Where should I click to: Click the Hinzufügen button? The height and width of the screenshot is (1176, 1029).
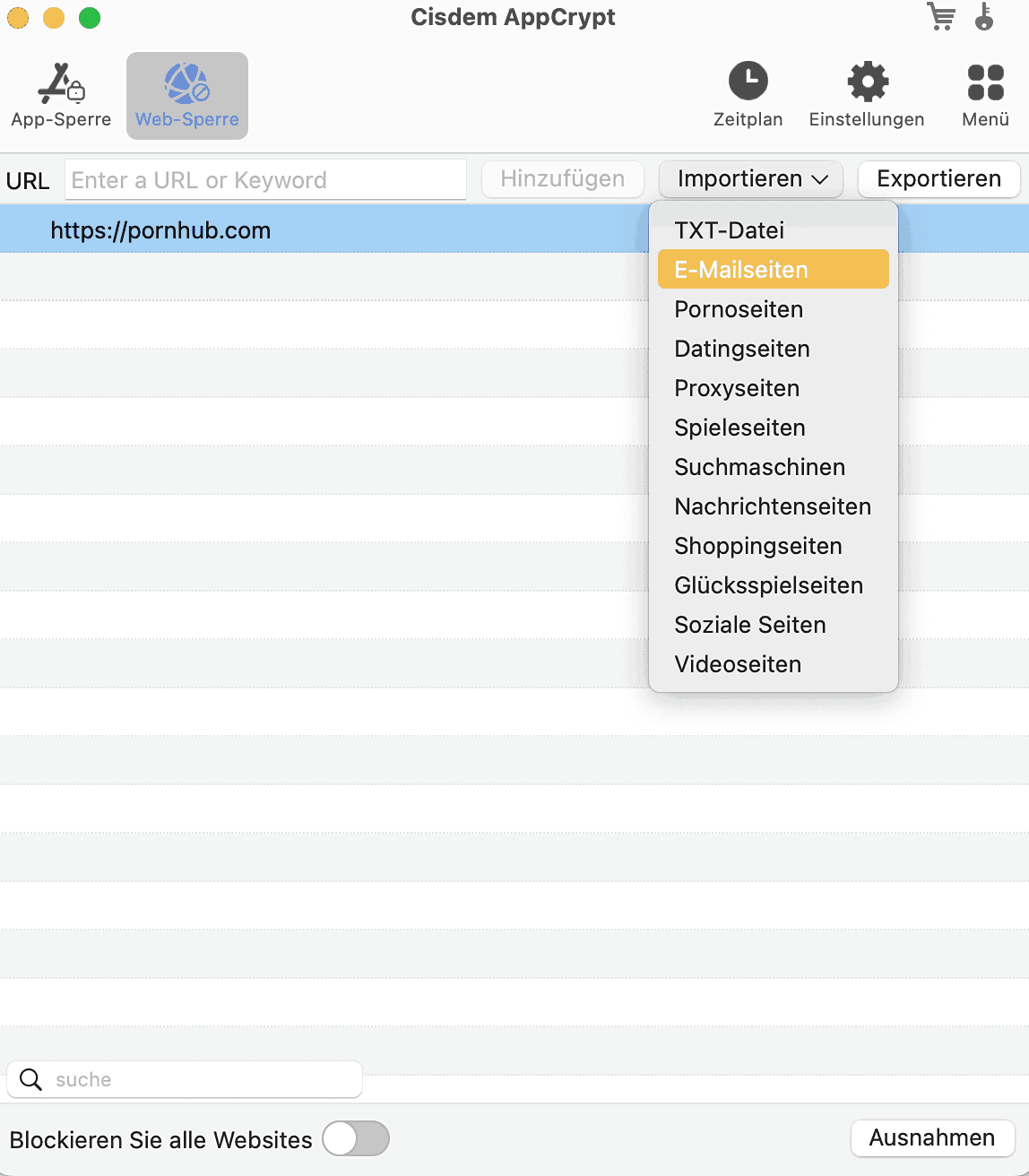[x=563, y=179]
